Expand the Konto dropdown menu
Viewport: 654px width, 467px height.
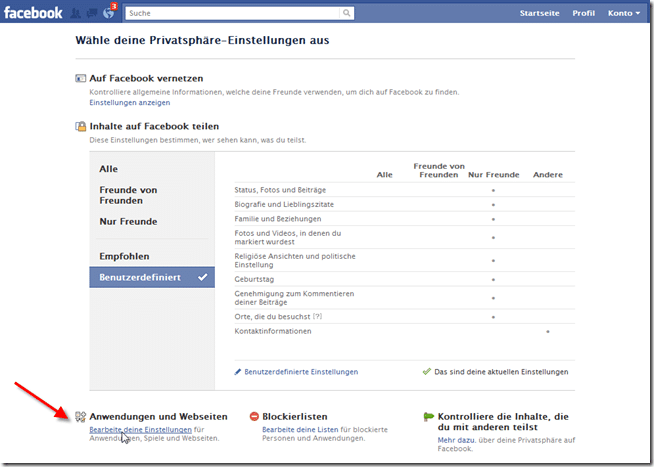[x=624, y=13]
